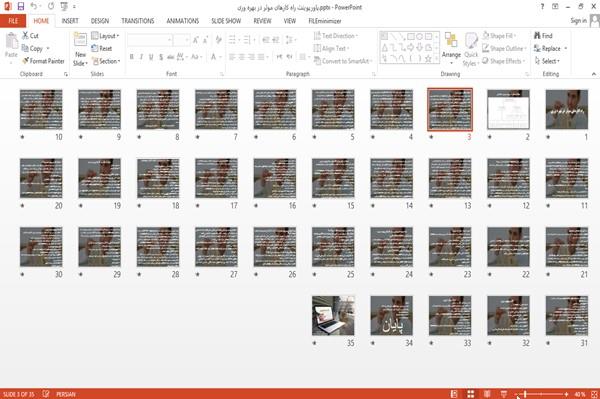Screen dimensions: 600x399
Task: Switch to the REVIEW tab
Action: pos(262,21)
